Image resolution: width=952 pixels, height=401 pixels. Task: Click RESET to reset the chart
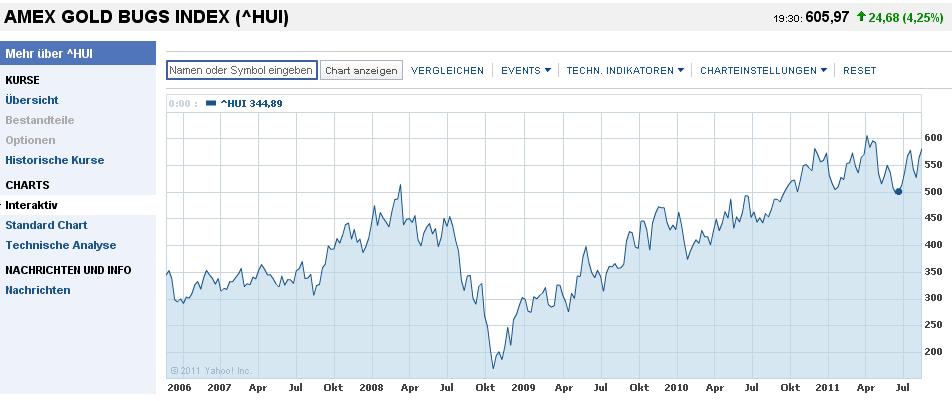[860, 70]
